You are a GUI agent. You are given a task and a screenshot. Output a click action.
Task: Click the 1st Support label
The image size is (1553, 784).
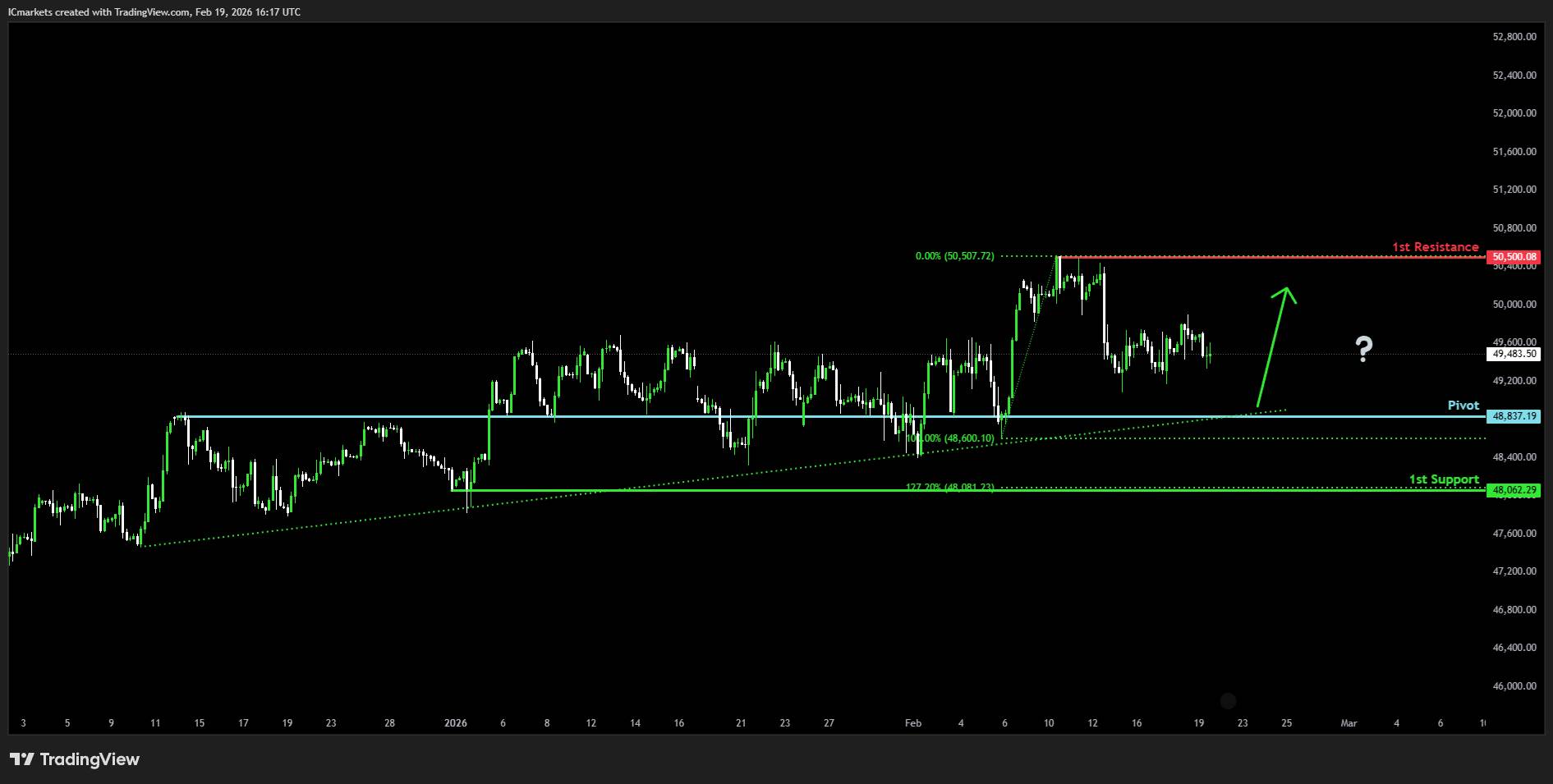[1444, 479]
